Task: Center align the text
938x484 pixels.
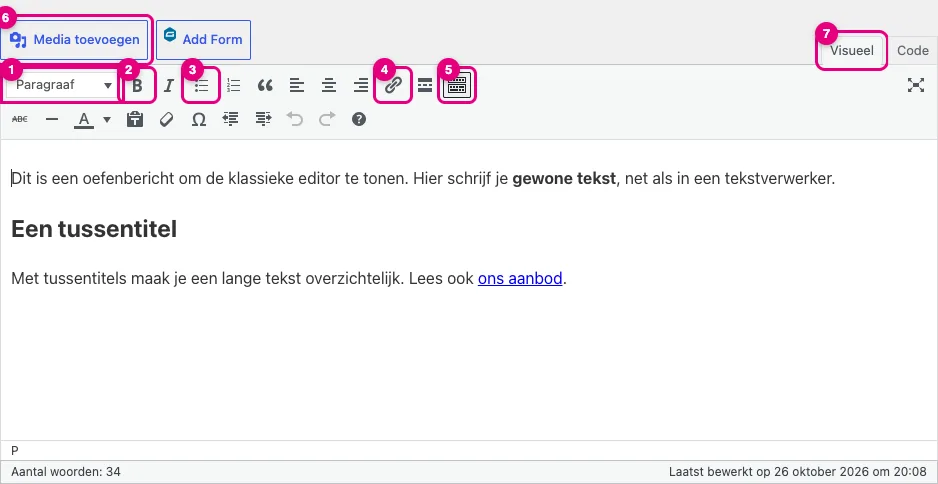Action: [328, 86]
